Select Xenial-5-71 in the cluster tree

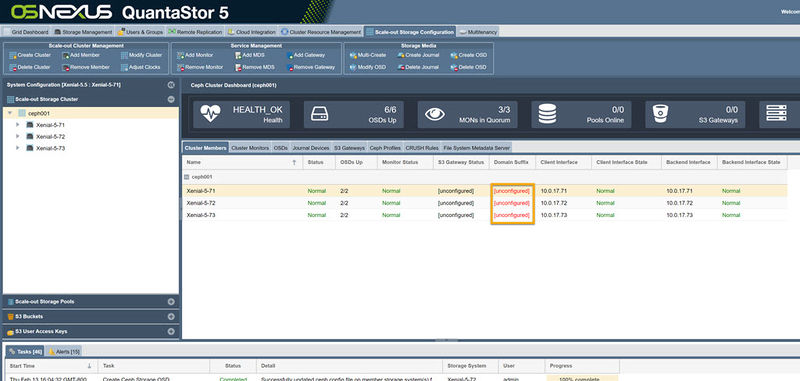(x=50, y=125)
